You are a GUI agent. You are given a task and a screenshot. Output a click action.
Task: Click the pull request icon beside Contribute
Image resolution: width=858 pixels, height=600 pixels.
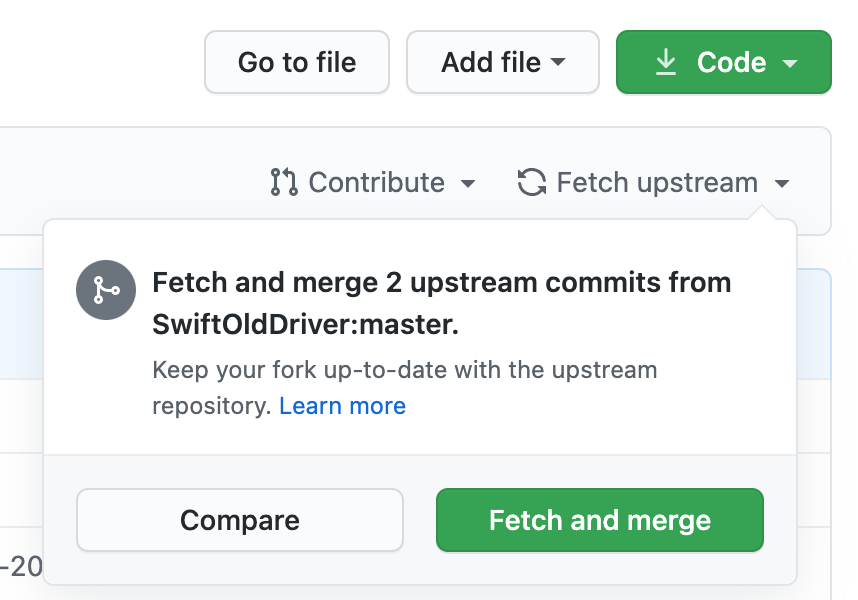pyautogui.click(x=284, y=182)
